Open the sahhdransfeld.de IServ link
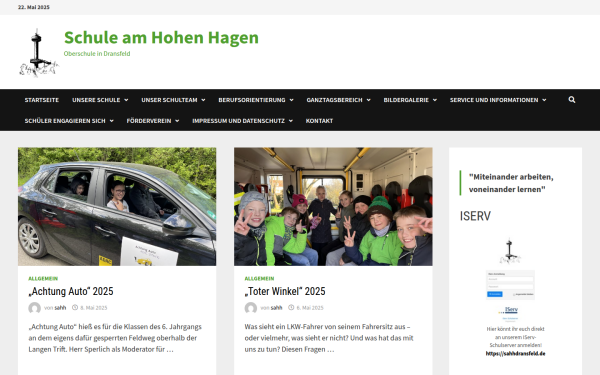600x375 pixels. pos(515,354)
